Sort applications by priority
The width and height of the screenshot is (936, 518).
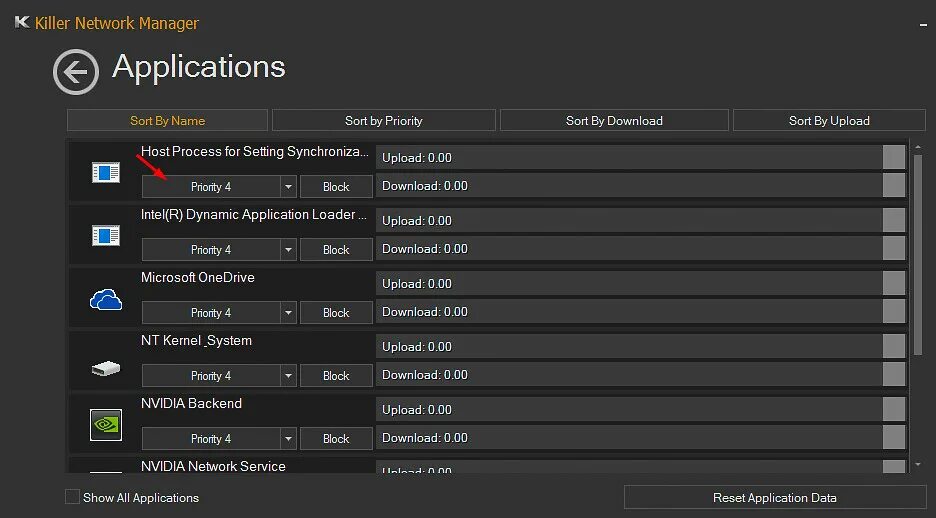[384, 121]
